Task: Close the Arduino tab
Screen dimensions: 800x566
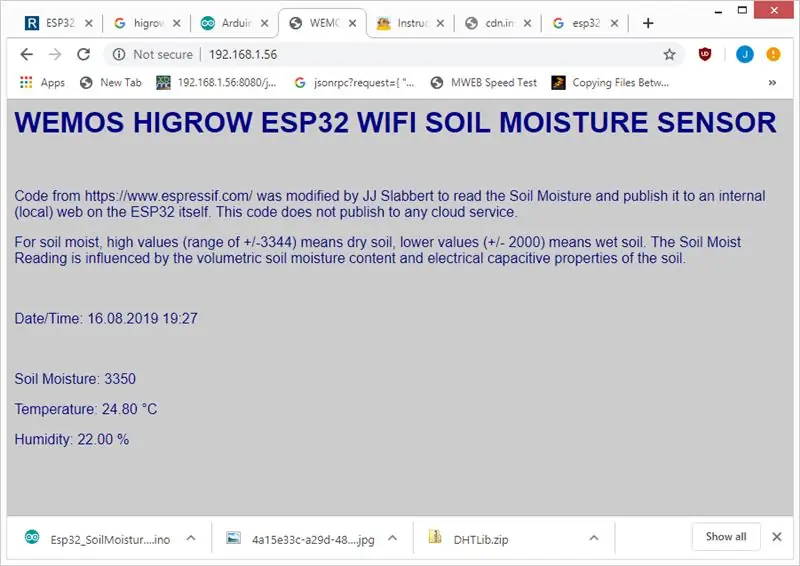Action: (x=264, y=23)
